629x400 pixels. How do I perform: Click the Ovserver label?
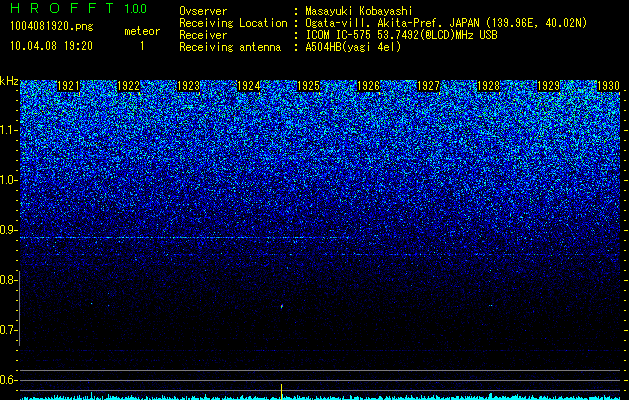(x=203, y=11)
